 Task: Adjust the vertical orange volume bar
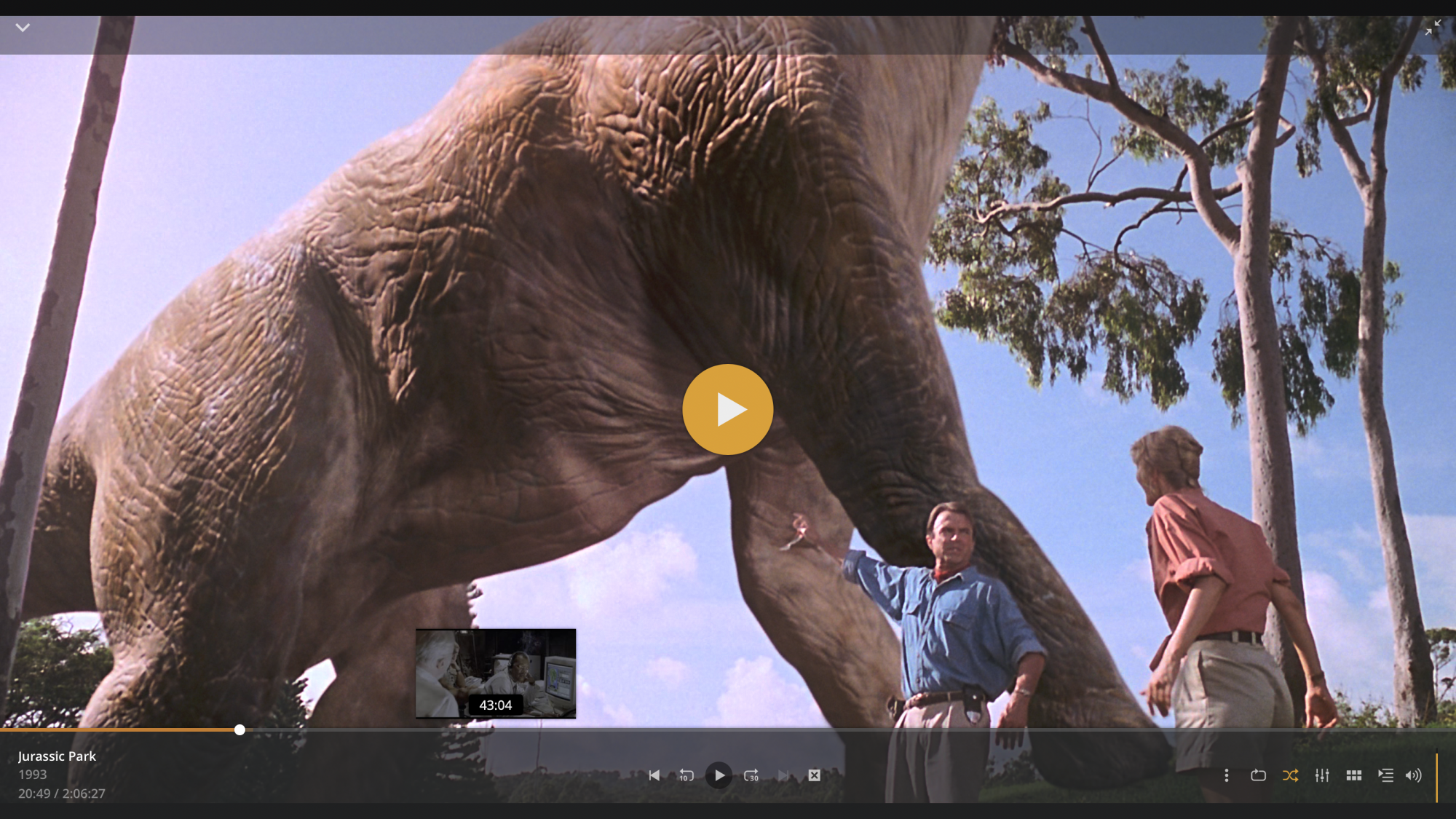point(1436,778)
